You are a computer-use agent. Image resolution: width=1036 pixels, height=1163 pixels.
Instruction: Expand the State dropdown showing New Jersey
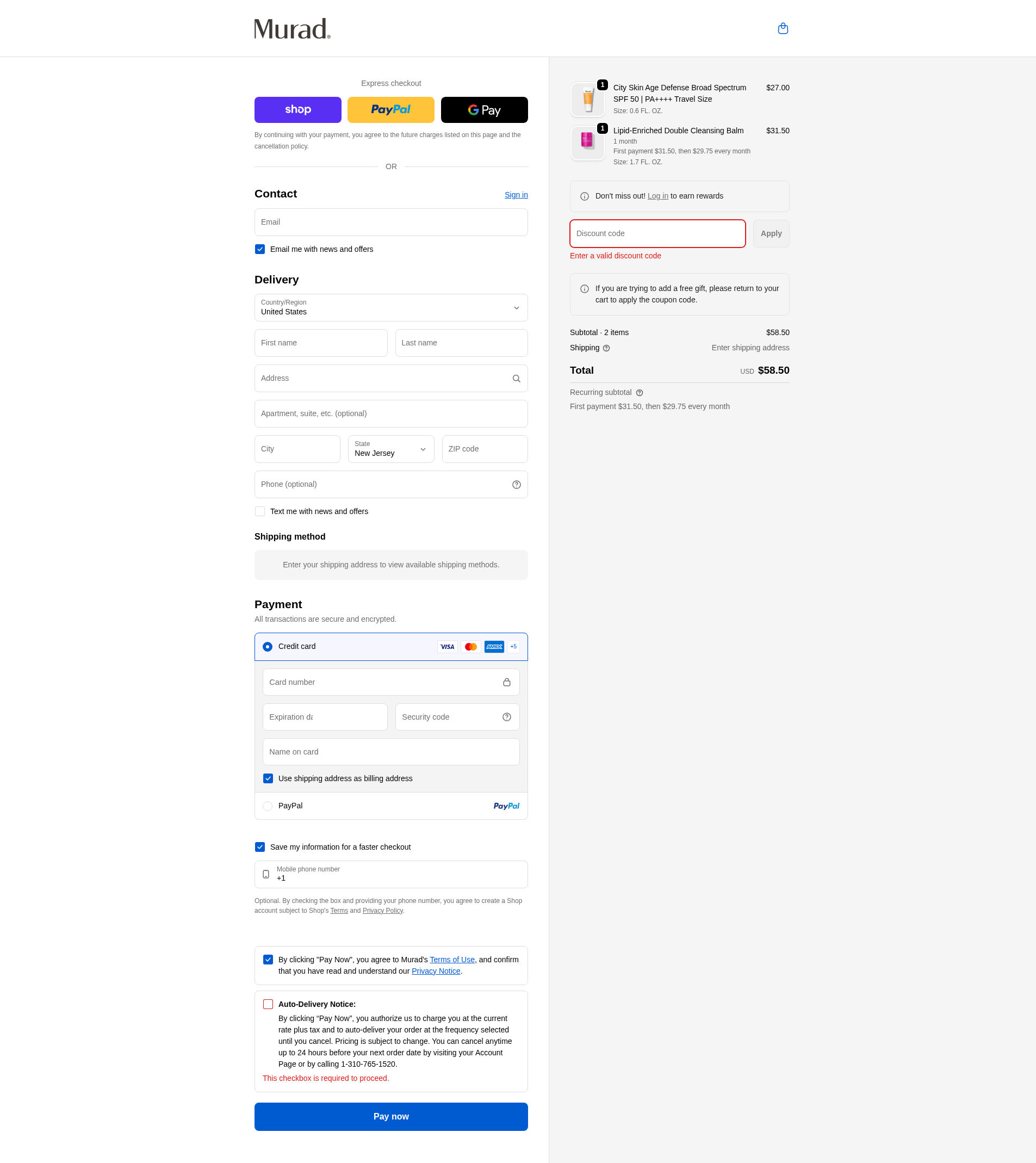click(x=391, y=449)
